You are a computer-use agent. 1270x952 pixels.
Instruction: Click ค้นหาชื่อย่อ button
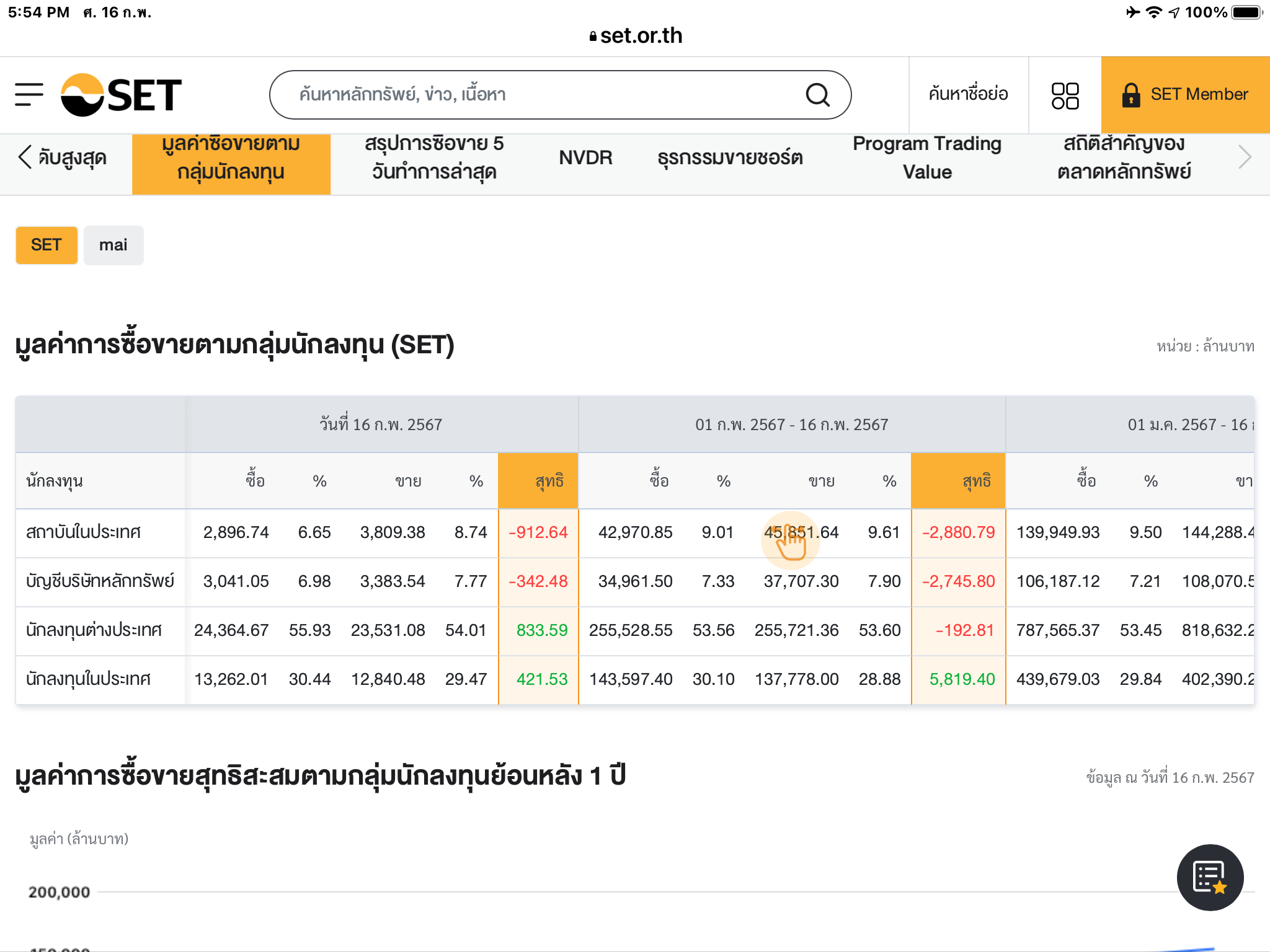click(968, 94)
